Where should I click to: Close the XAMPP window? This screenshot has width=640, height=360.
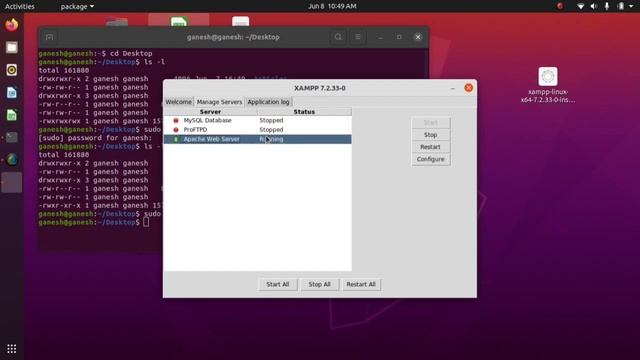pyautogui.click(x=469, y=88)
